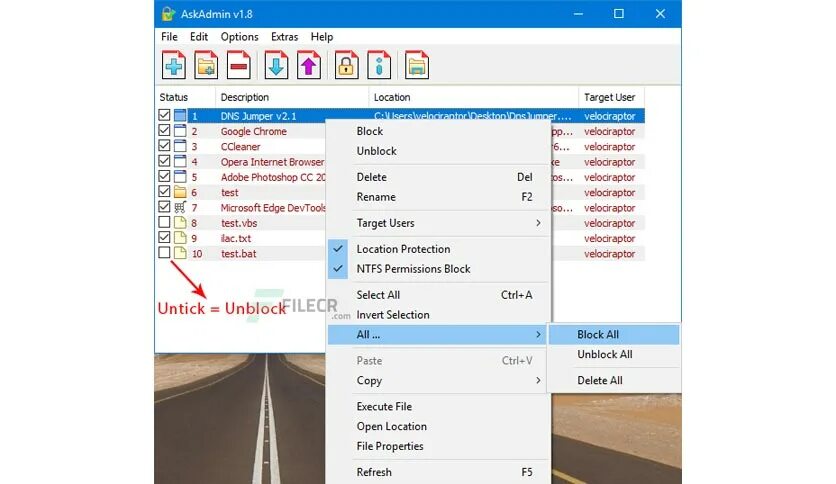Sort by the Status column header
The image size is (836, 484).
[x=185, y=98]
